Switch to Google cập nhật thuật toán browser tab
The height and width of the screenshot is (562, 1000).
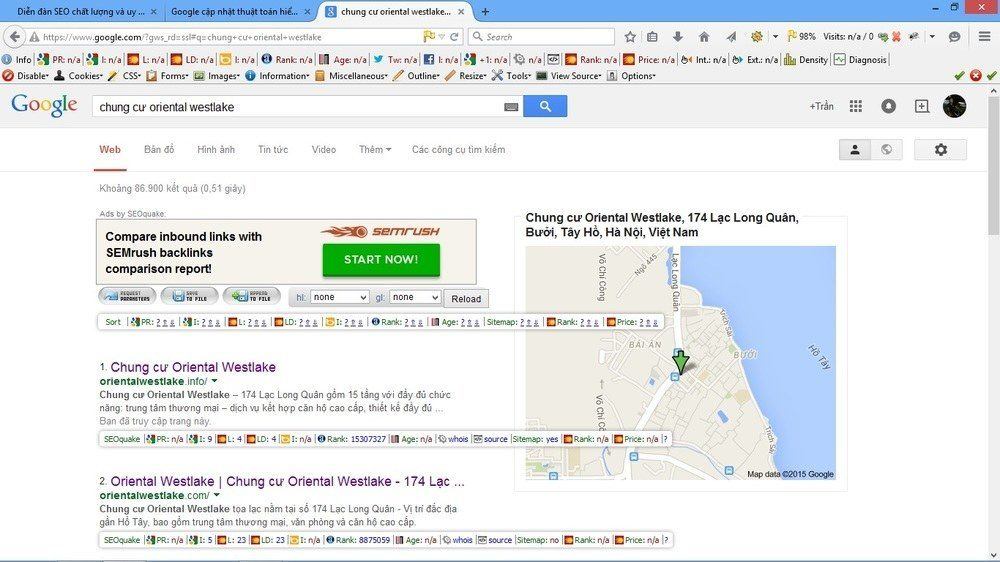tap(235, 11)
